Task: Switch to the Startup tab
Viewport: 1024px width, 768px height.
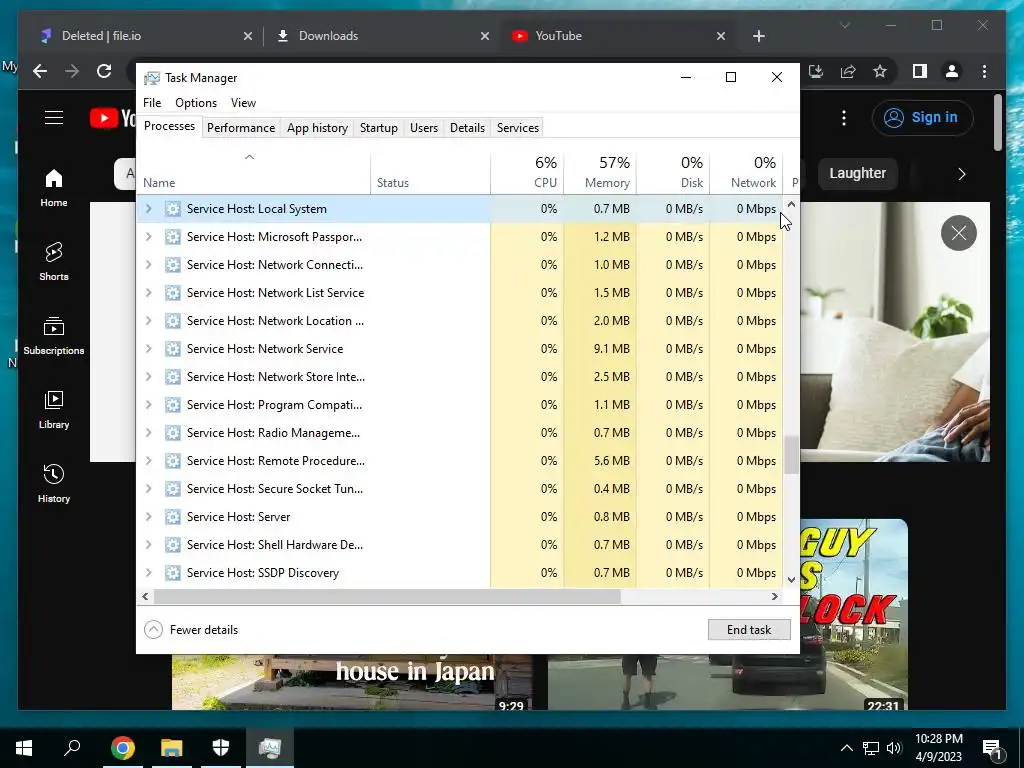Action: tap(379, 128)
